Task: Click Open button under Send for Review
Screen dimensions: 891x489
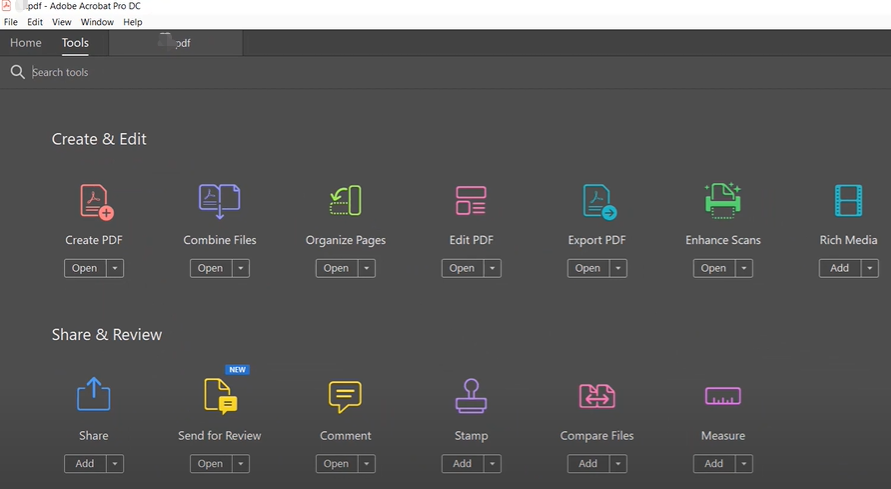Action: tap(211, 463)
